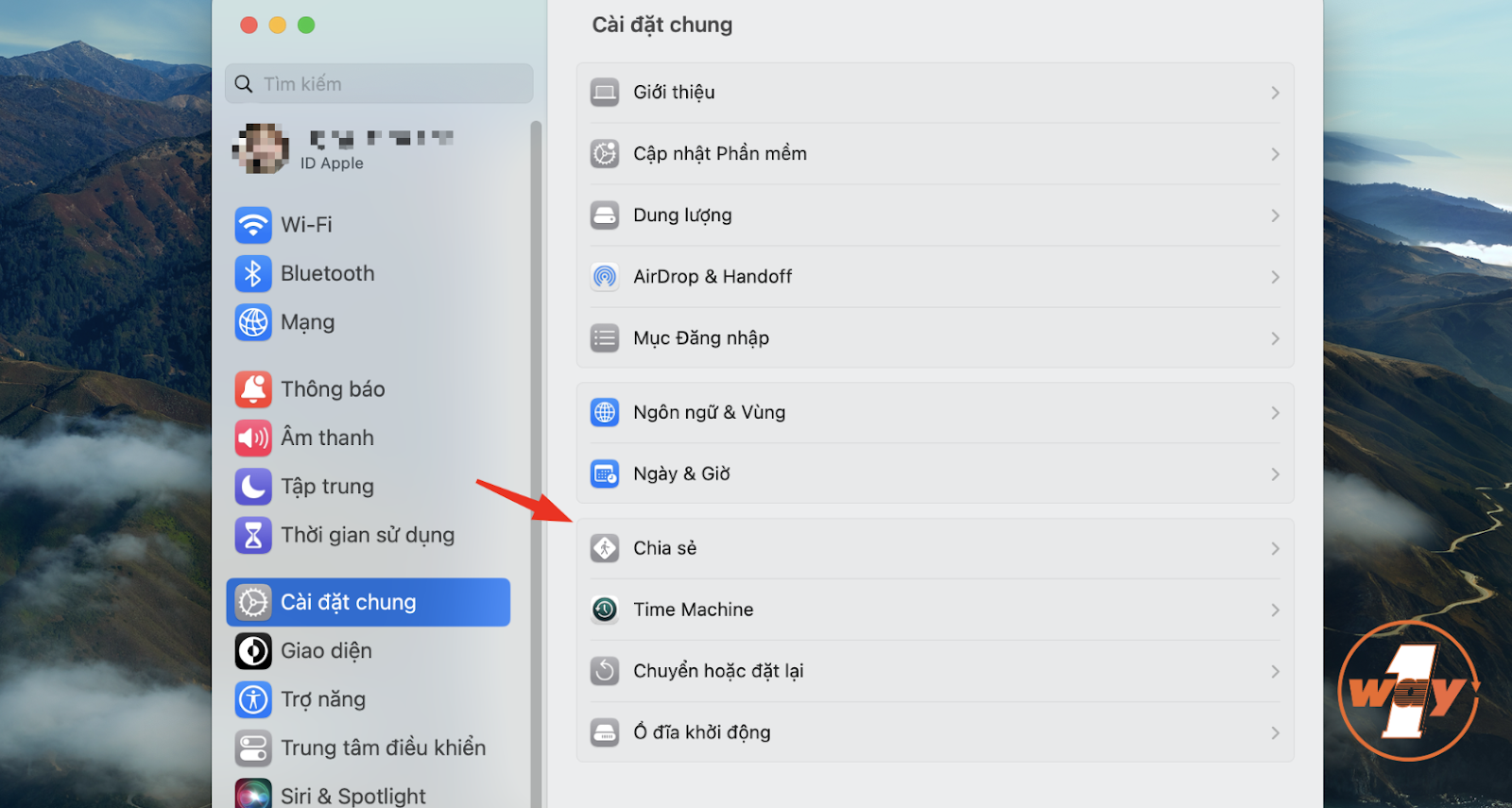Screen dimensions: 1512x808
Task: Click the Chia sẻ sharing icon
Action: (605, 548)
